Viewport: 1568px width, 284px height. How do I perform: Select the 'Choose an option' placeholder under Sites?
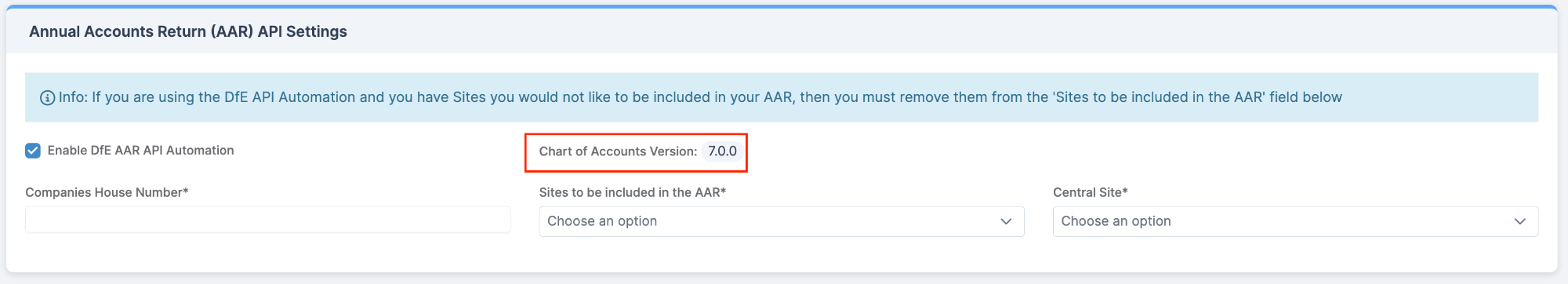coord(602,221)
